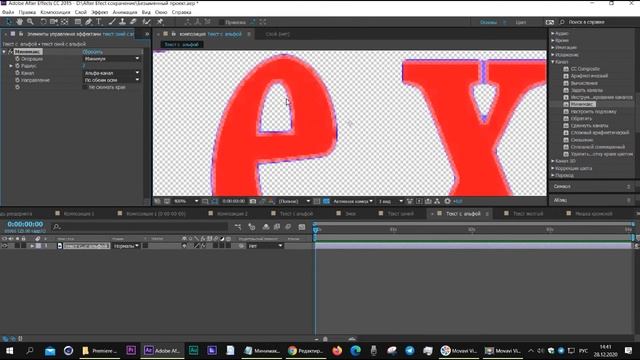Select the Rectangle shape tool
Screen dimensions: 640x360
[78, 22]
